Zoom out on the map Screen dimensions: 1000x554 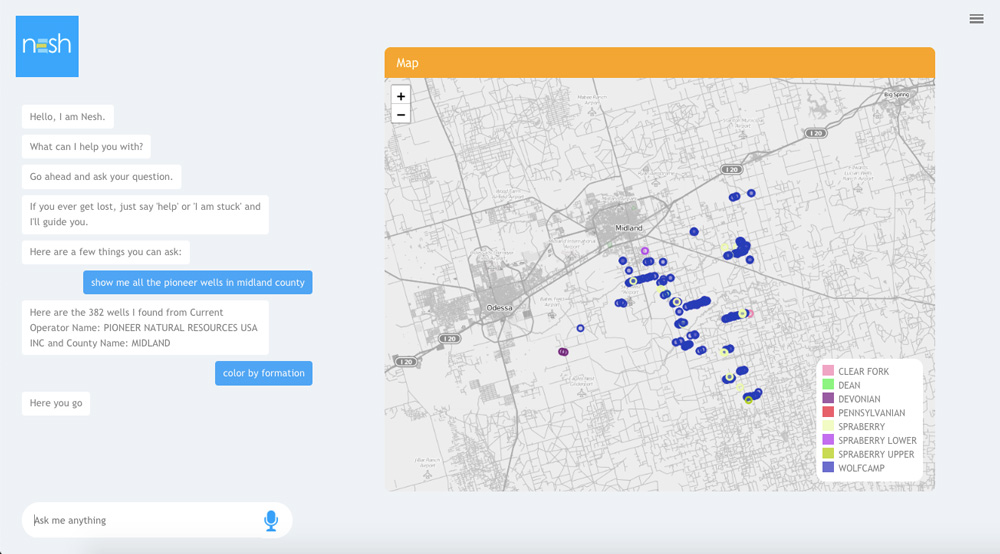click(x=401, y=115)
